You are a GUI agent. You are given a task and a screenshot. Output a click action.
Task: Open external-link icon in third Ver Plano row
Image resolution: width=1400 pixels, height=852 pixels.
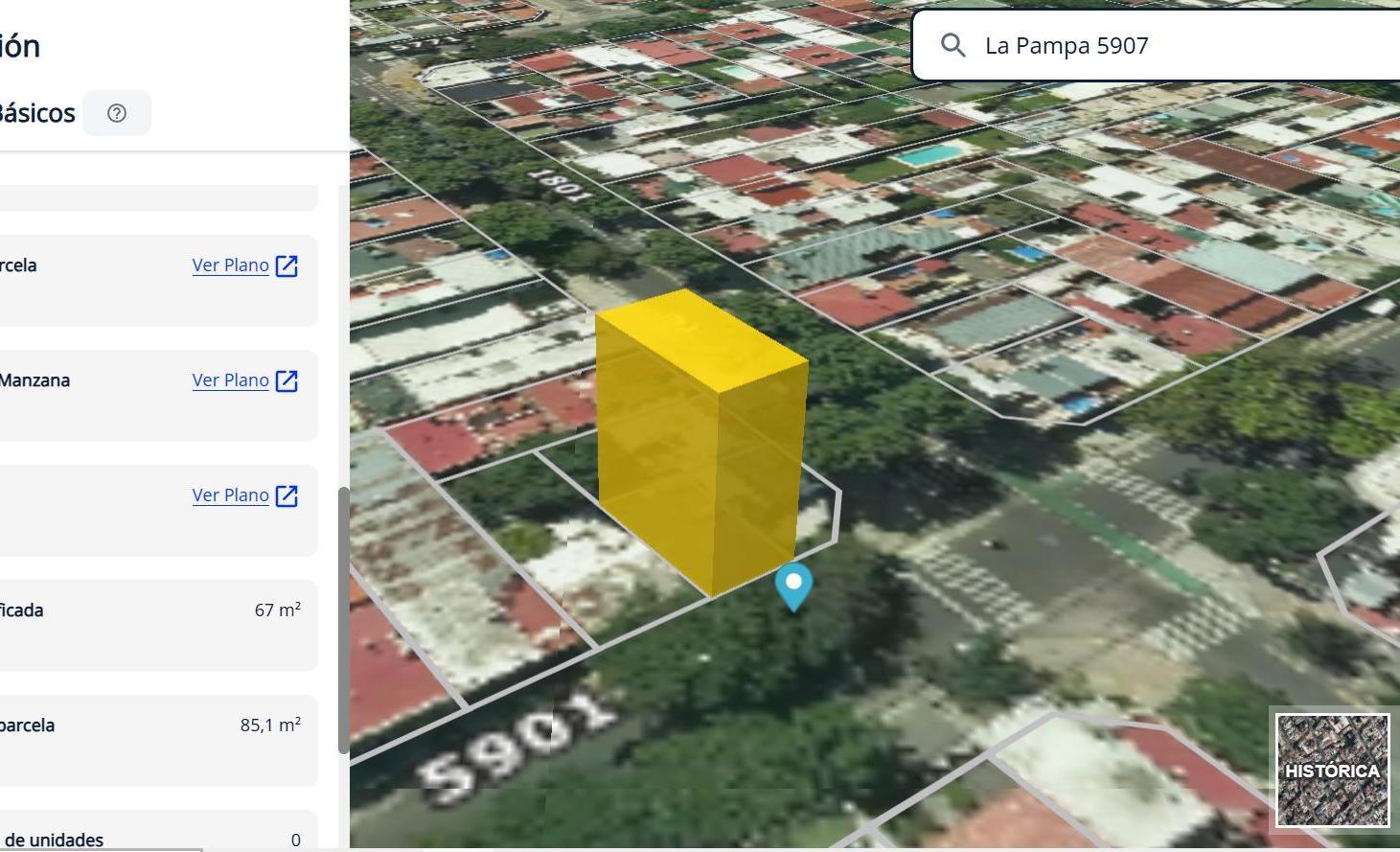(287, 495)
